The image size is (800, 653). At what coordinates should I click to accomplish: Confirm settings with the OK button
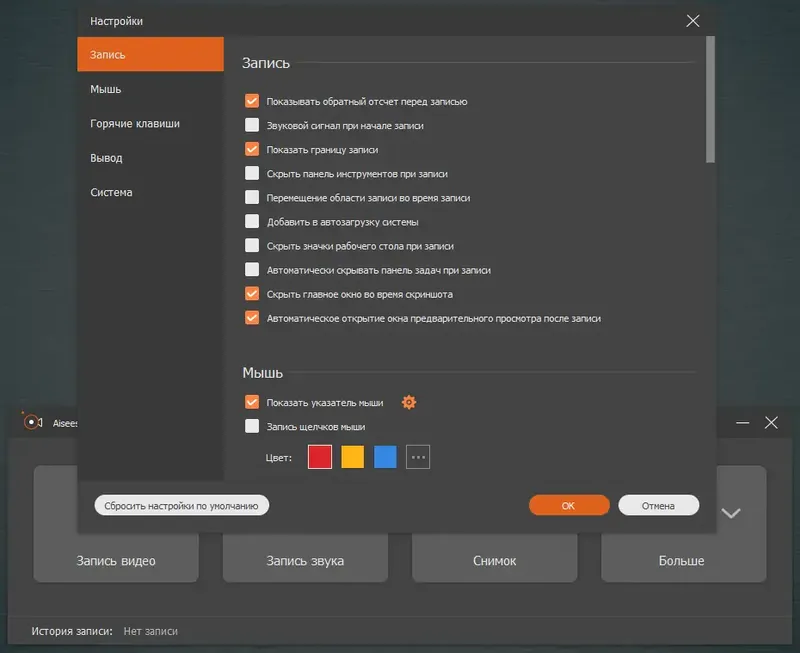(568, 505)
